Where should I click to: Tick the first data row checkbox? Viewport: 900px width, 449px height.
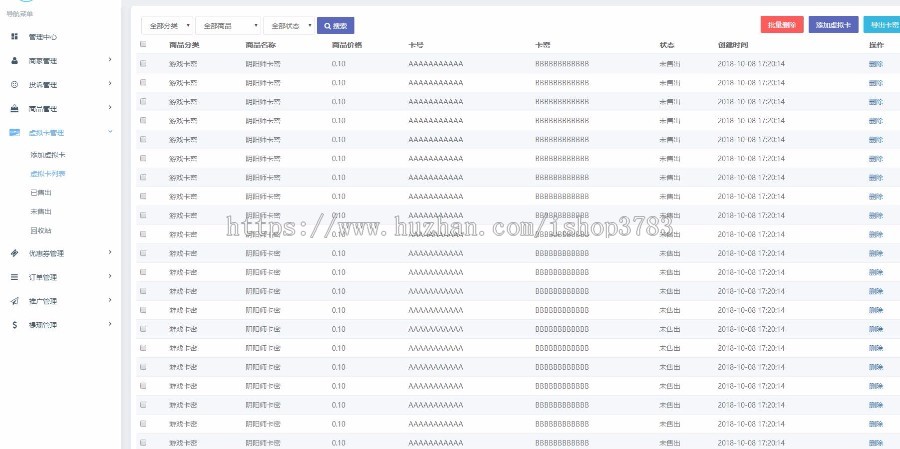[143, 63]
